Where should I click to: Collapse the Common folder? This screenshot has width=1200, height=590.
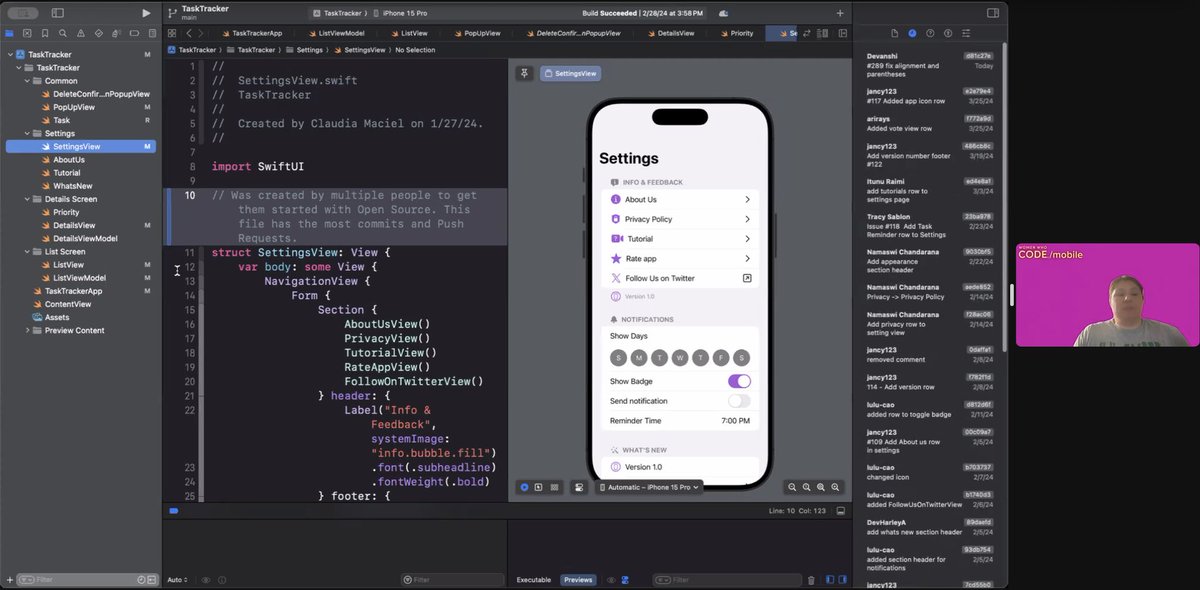(25, 81)
